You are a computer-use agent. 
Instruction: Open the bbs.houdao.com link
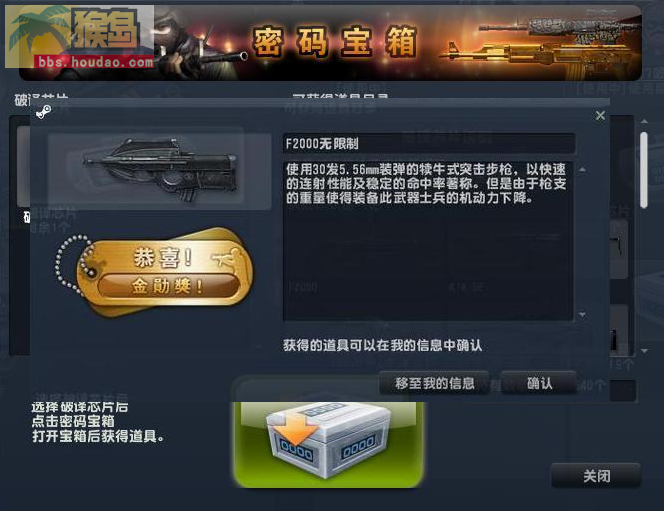pos(96,62)
